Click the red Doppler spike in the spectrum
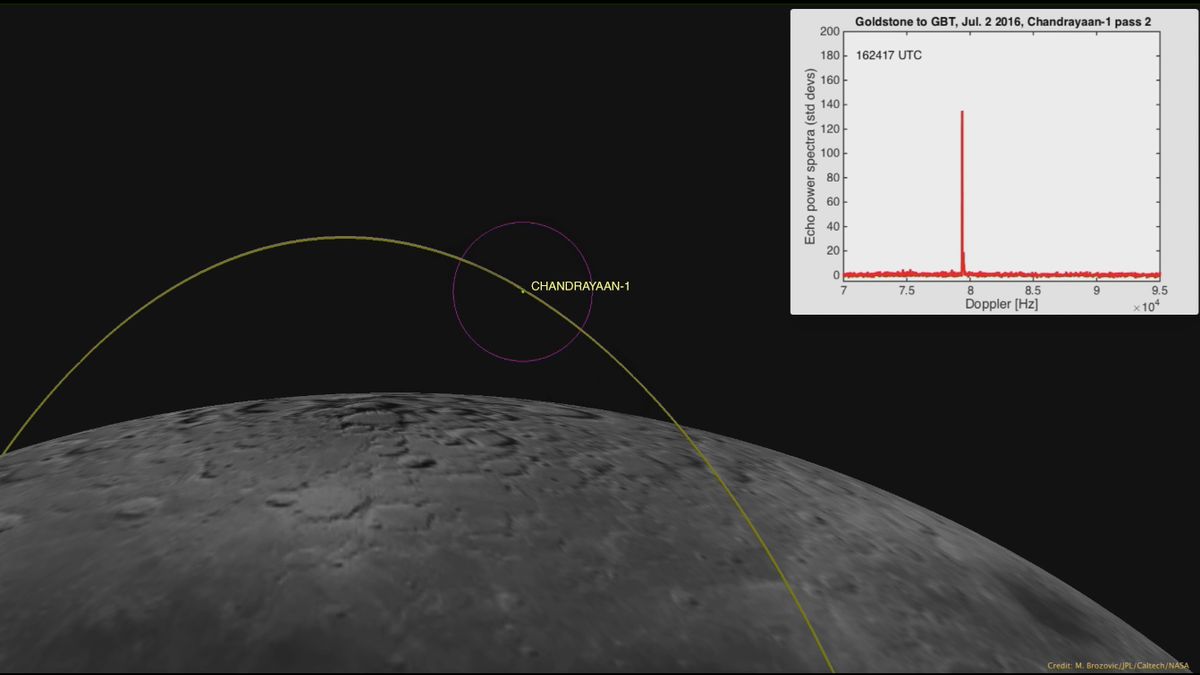 tap(962, 180)
